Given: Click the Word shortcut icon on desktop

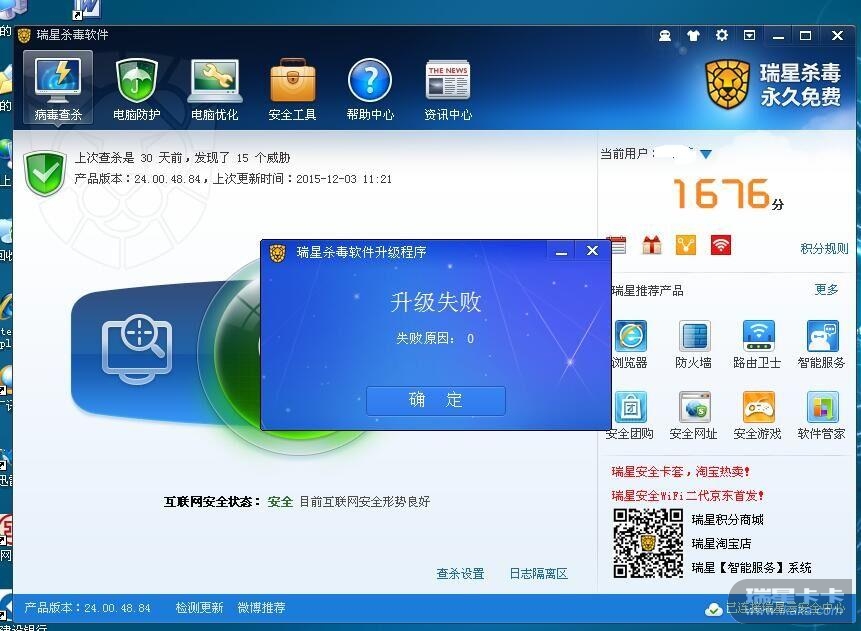Looking at the screenshot, I should (87, 9).
